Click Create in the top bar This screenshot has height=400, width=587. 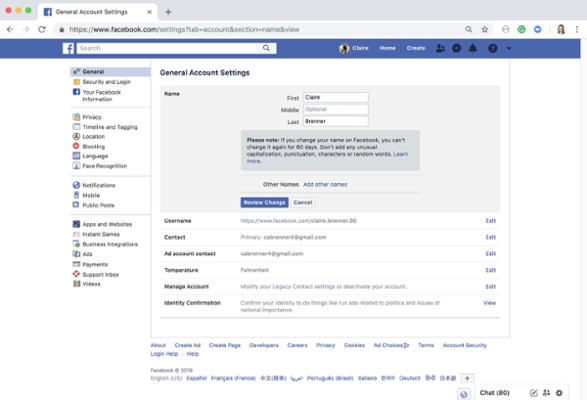pos(416,48)
